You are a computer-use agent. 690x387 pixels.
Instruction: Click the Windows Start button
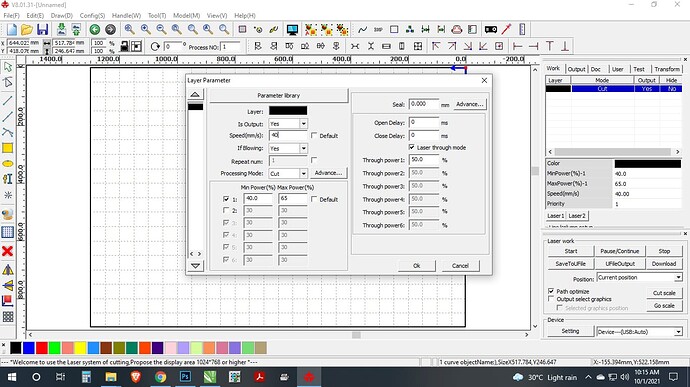(x=12, y=377)
